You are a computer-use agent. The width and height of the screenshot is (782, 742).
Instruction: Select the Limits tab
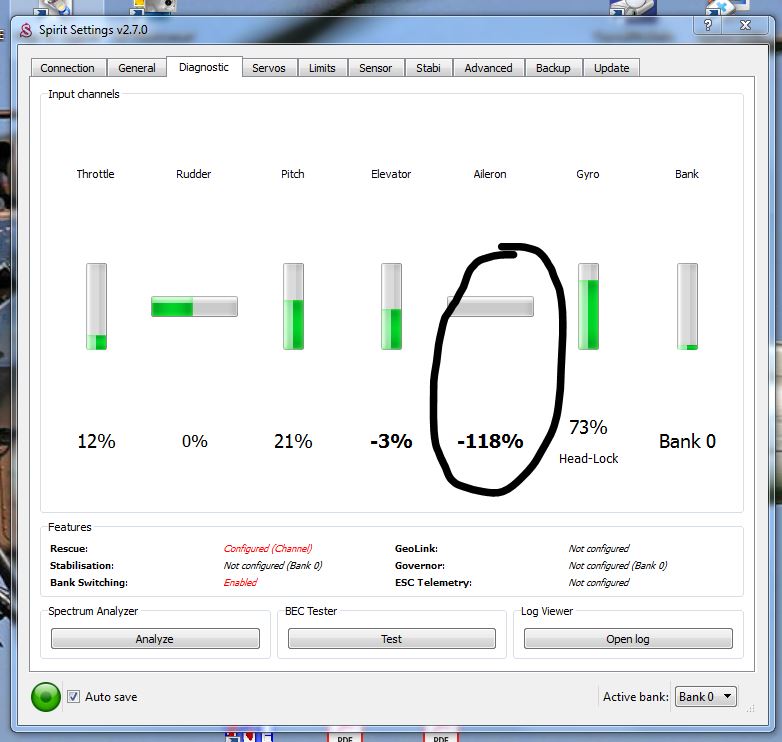322,68
